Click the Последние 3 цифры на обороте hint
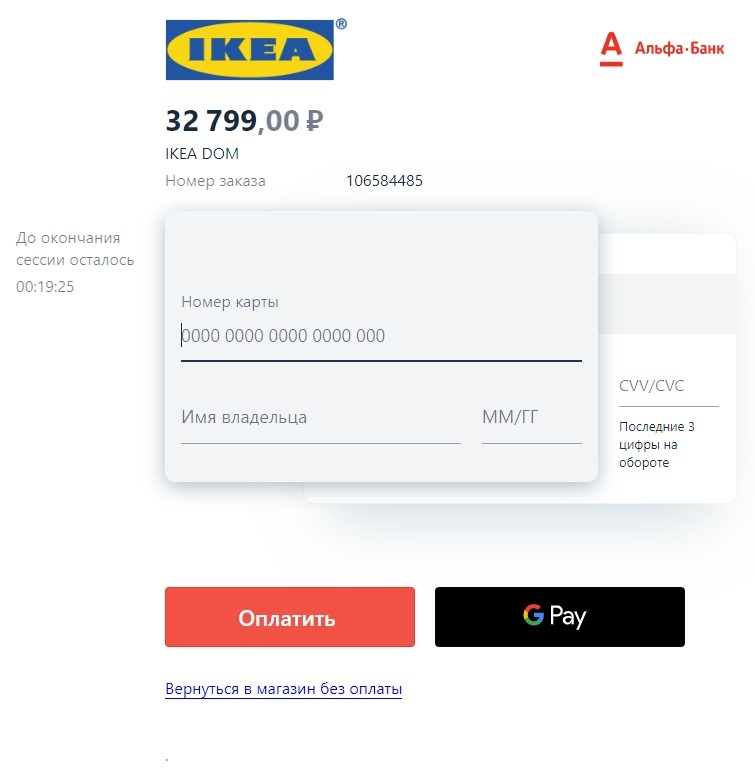The image size is (755, 769). 656,445
